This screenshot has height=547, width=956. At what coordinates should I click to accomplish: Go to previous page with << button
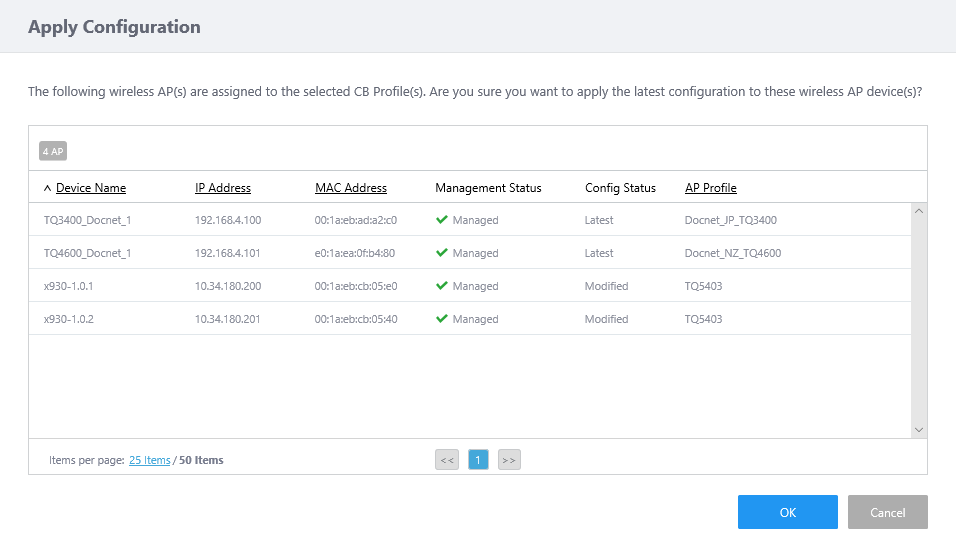(x=447, y=460)
